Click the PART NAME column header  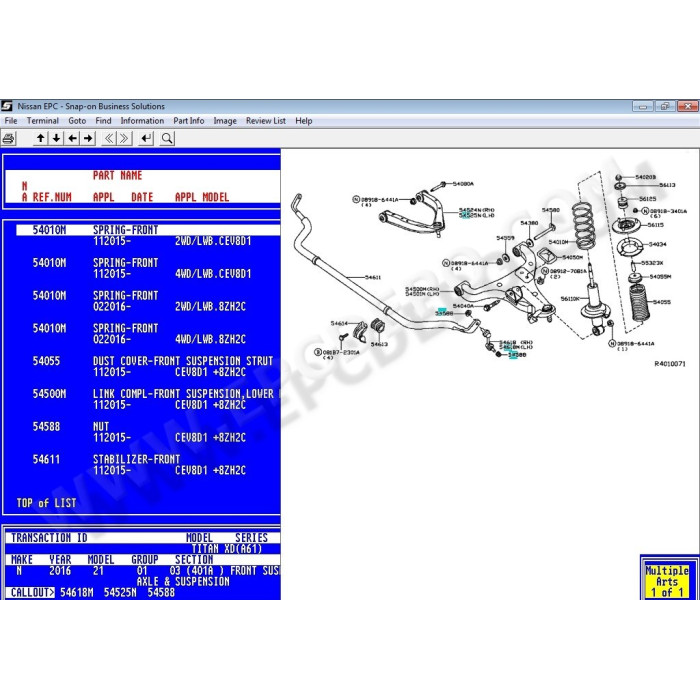click(117, 175)
